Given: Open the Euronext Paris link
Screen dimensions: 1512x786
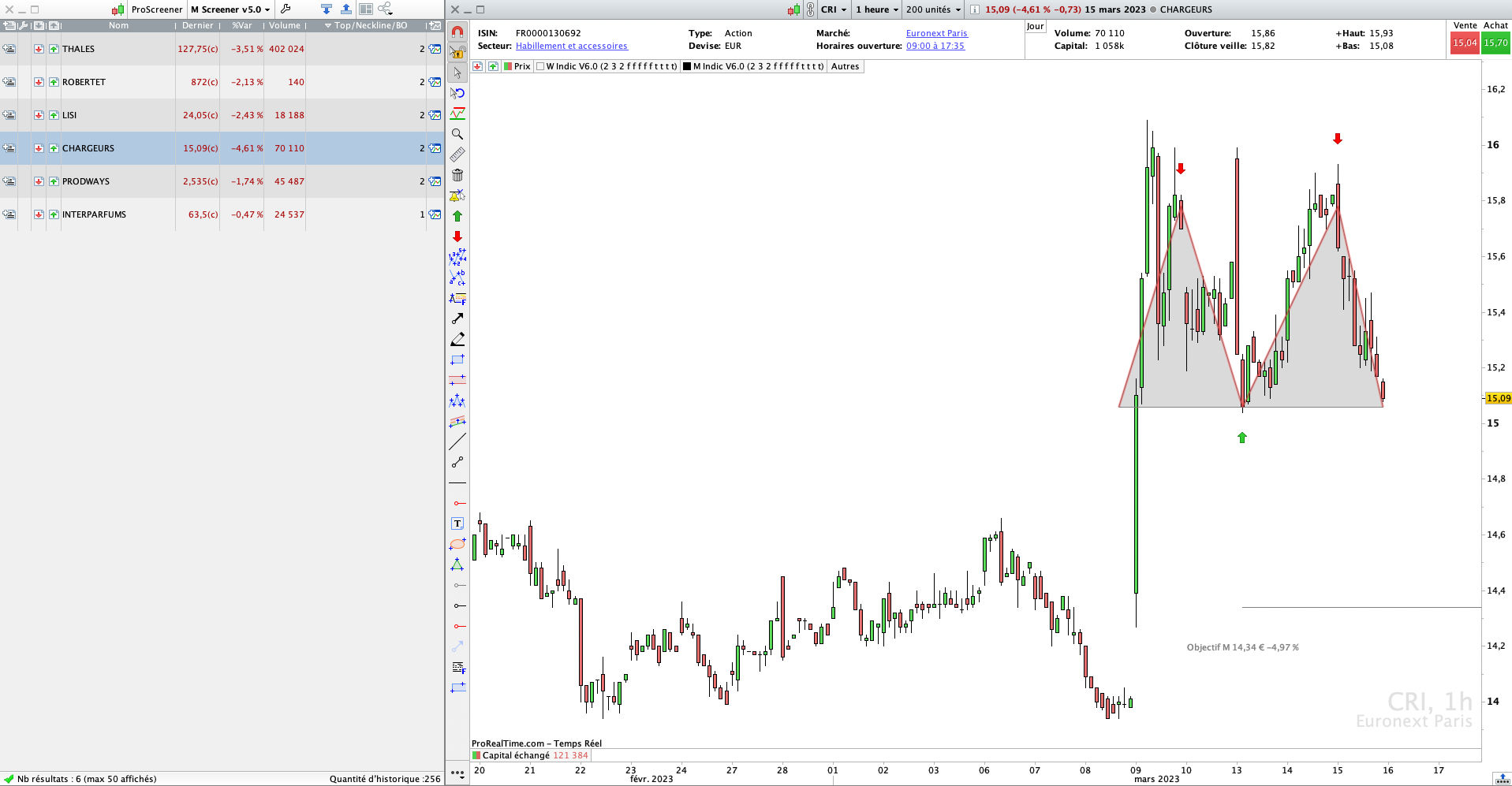Looking at the screenshot, I should [x=936, y=33].
